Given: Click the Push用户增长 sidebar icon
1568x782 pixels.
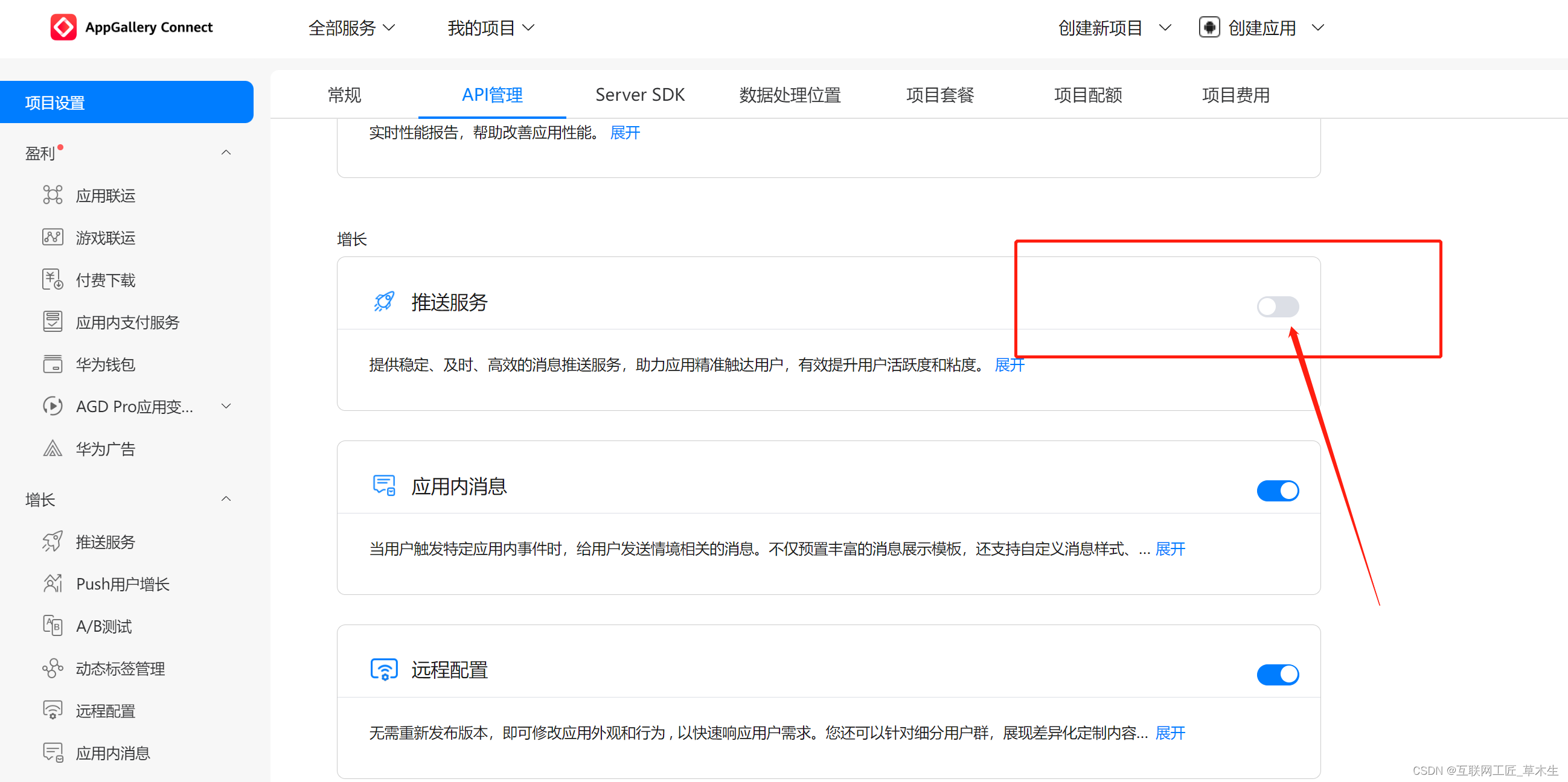Looking at the screenshot, I should click(53, 583).
